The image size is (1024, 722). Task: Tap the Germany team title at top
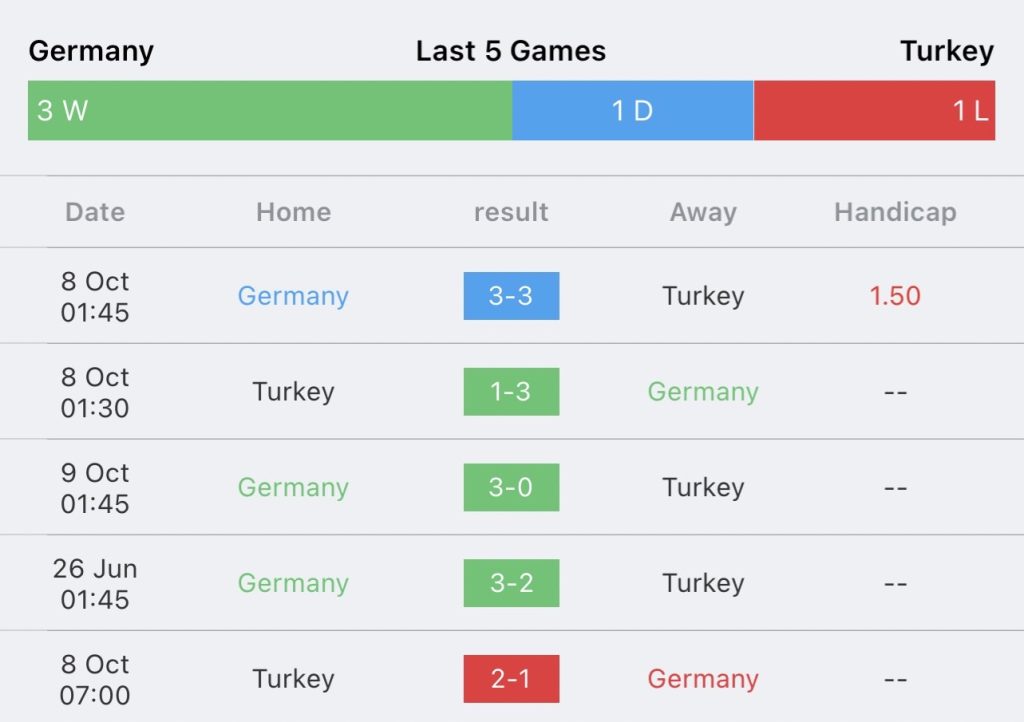[x=91, y=51]
